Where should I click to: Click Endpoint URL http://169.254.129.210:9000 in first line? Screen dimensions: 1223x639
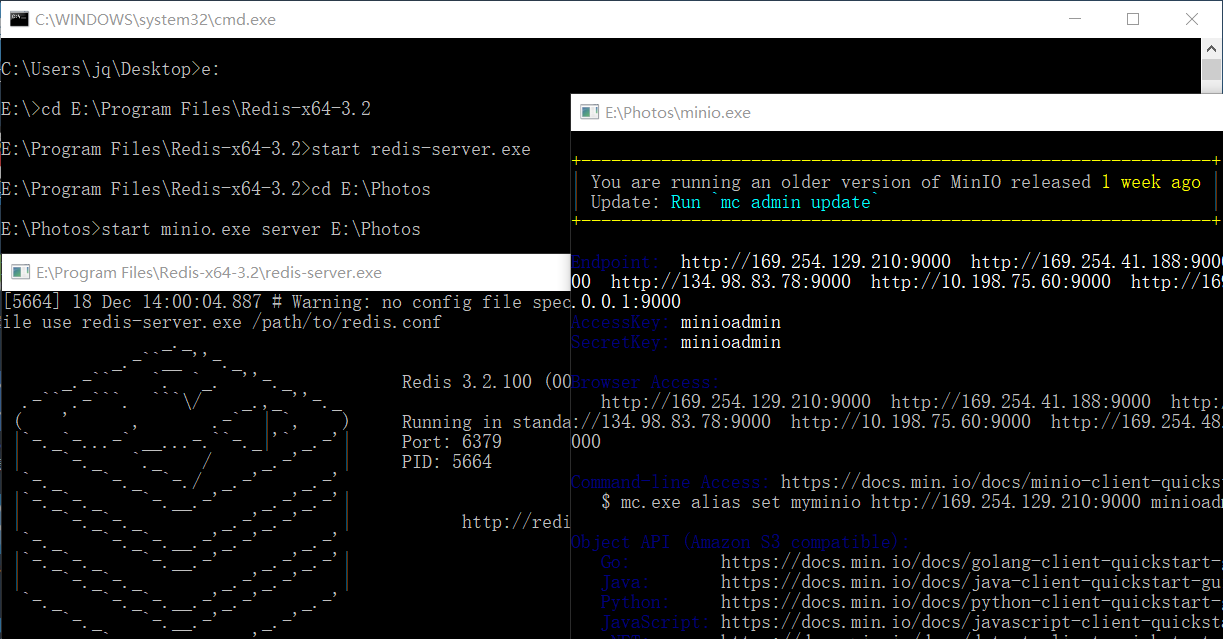click(x=816, y=262)
